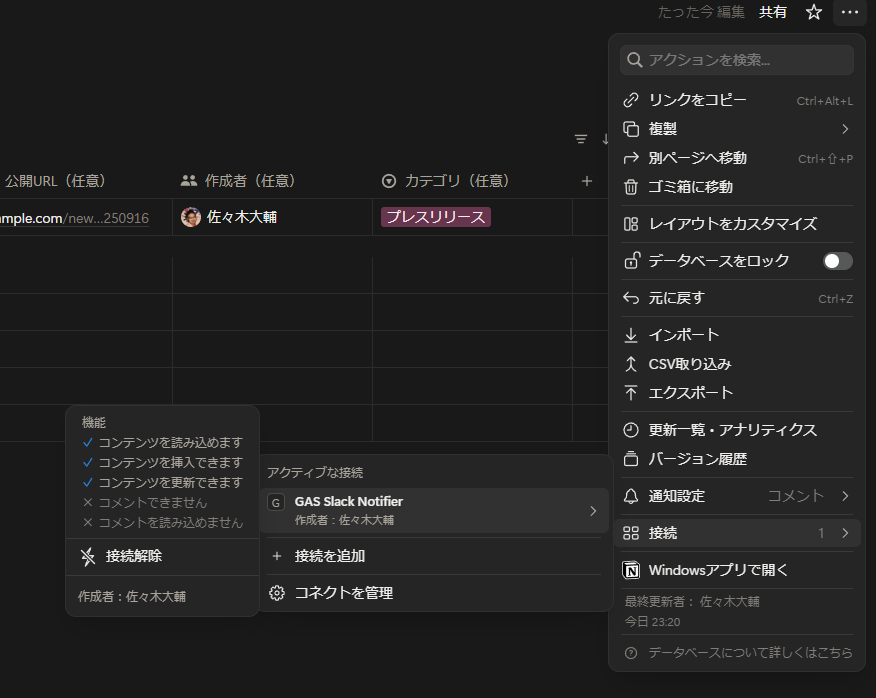Click the disconnect icon beside 接続解除
The width and height of the screenshot is (876, 698).
pyautogui.click(x=88, y=556)
